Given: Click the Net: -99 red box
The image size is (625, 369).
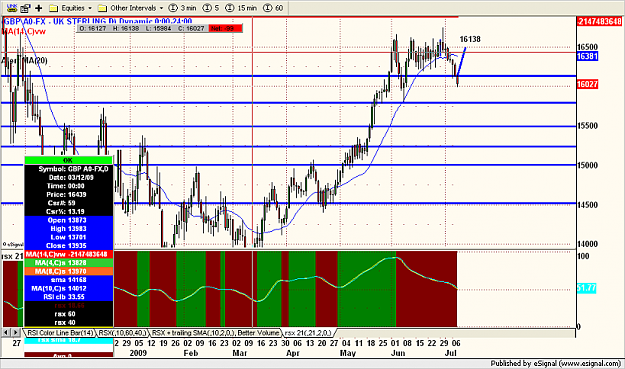Looking at the screenshot, I should [x=225, y=28].
